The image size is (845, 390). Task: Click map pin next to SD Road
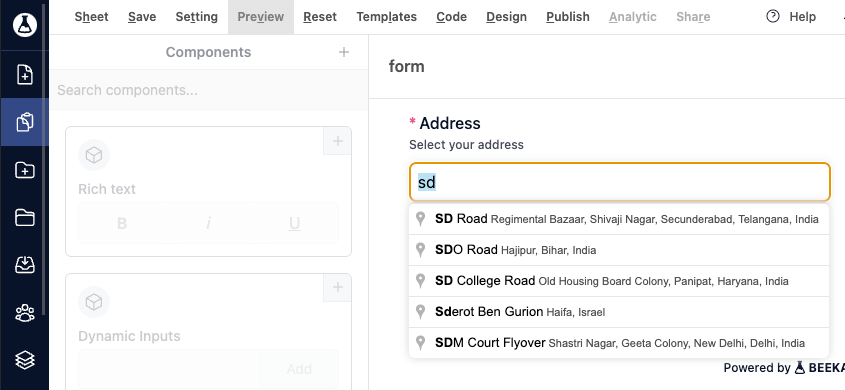point(421,219)
